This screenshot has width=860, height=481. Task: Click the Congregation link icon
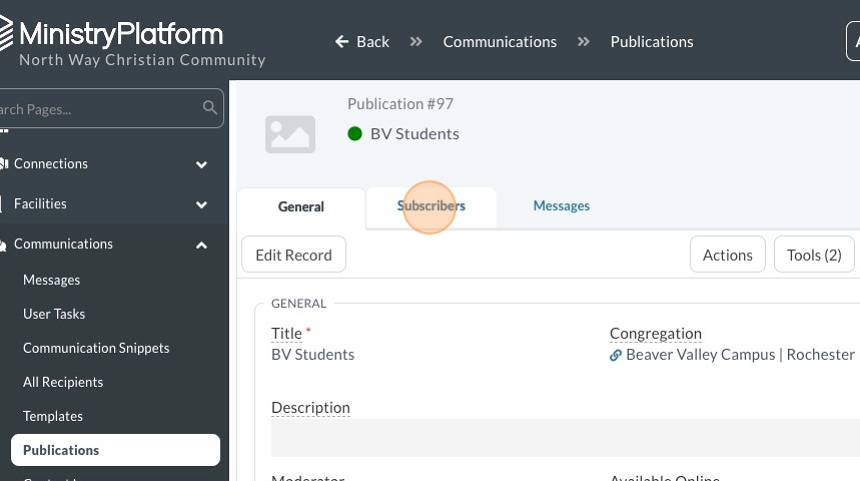click(x=616, y=355)
